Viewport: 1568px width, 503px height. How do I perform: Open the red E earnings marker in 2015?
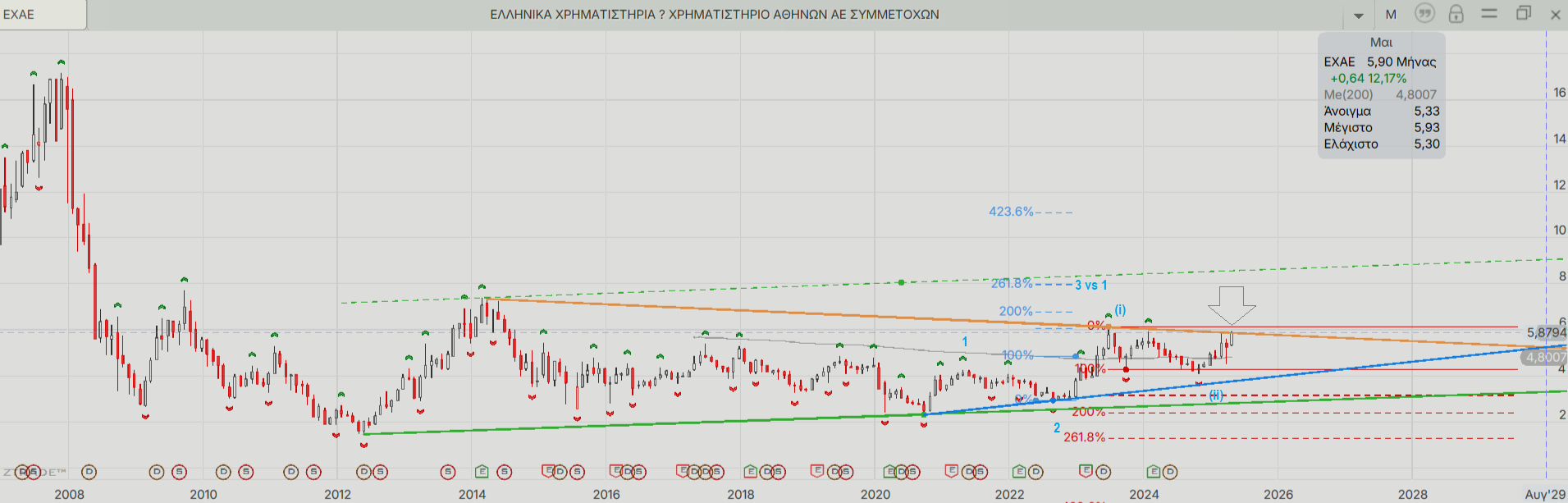[x=548, y=471]
